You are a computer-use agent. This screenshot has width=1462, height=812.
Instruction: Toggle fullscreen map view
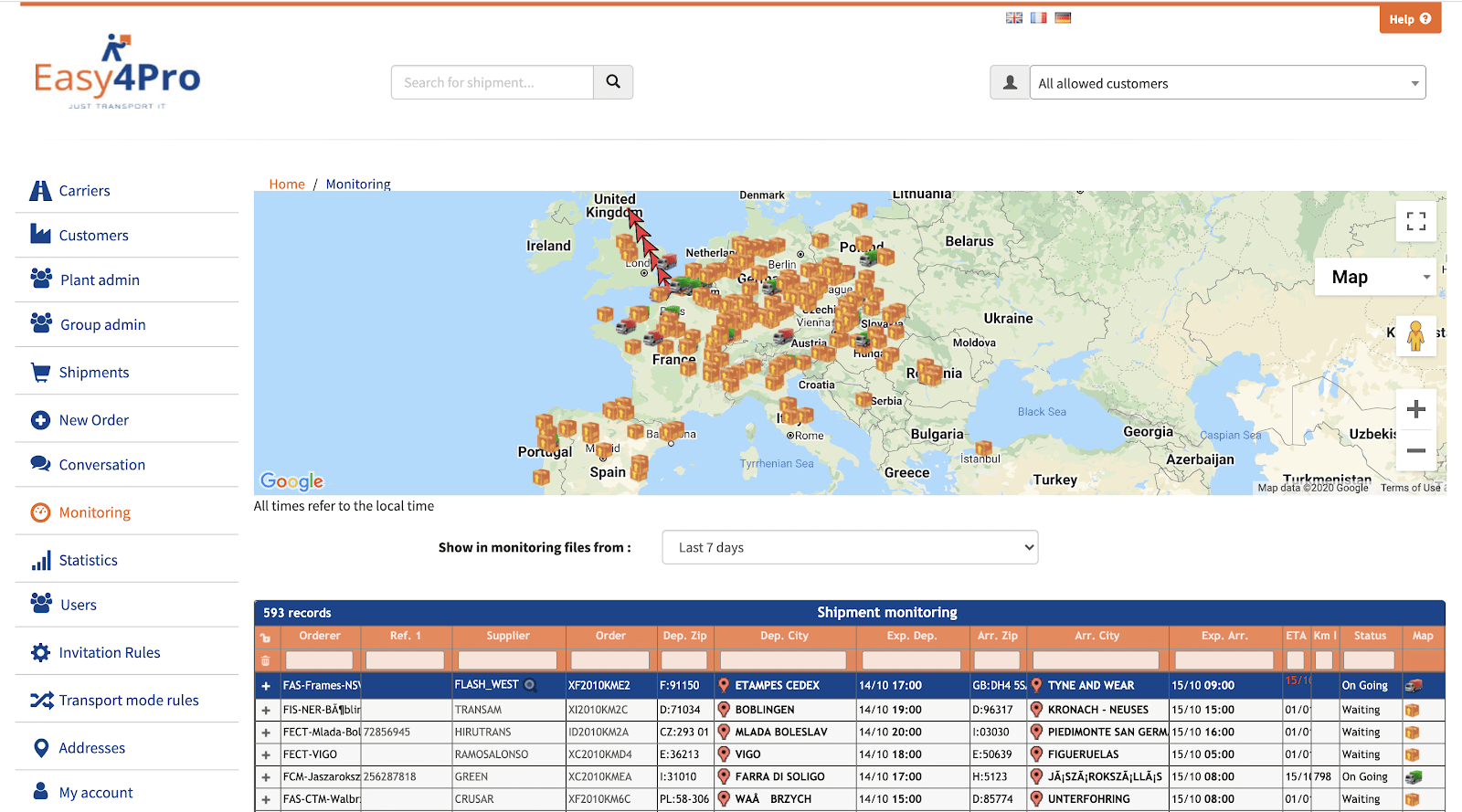(x=1415, y=221)
